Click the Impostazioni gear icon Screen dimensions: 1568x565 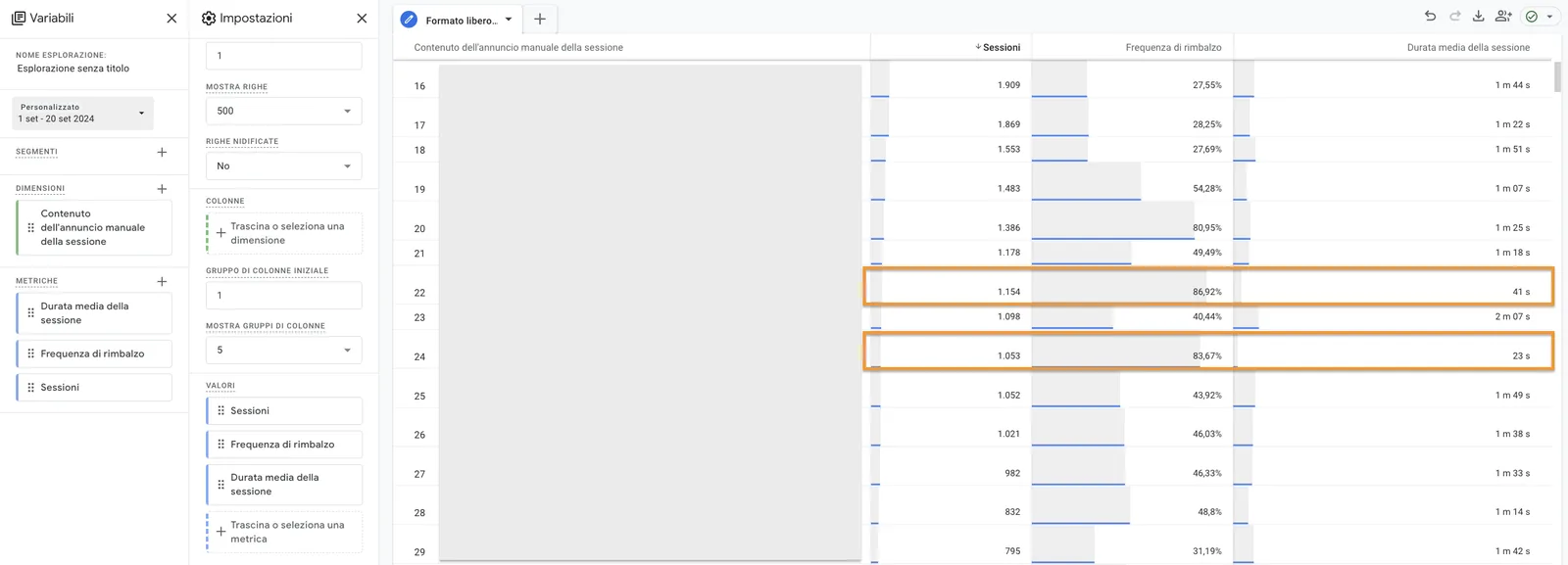209,18
